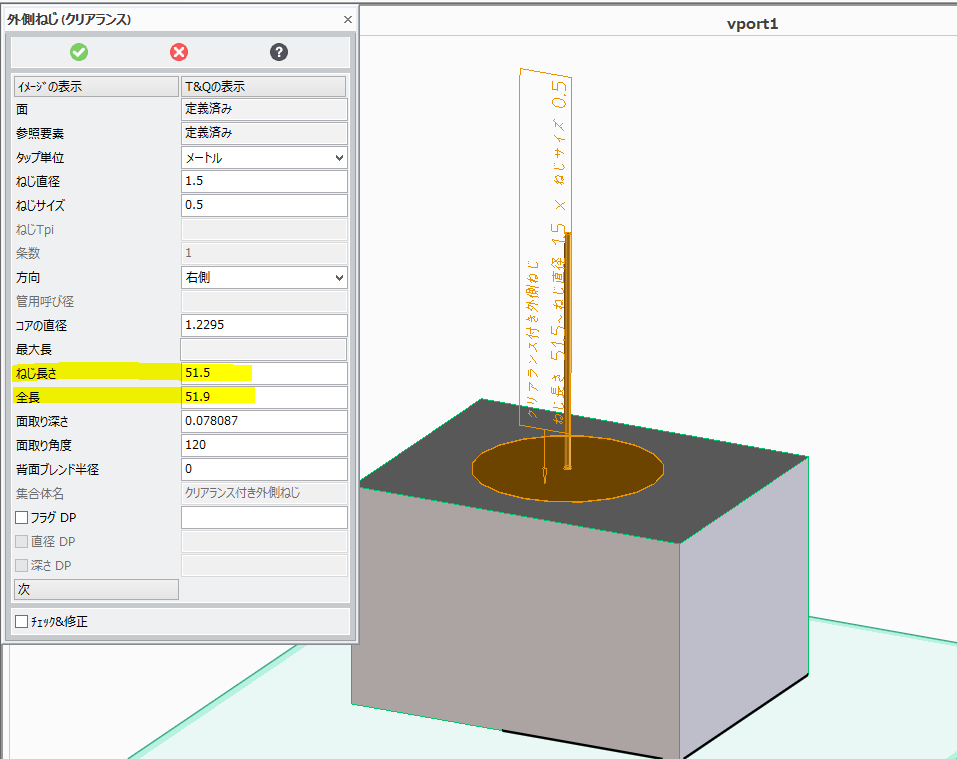Click the ねじ直径 input field
This screenshot has width=957, height=759.
pyautogui.click(x=264, y=182)
